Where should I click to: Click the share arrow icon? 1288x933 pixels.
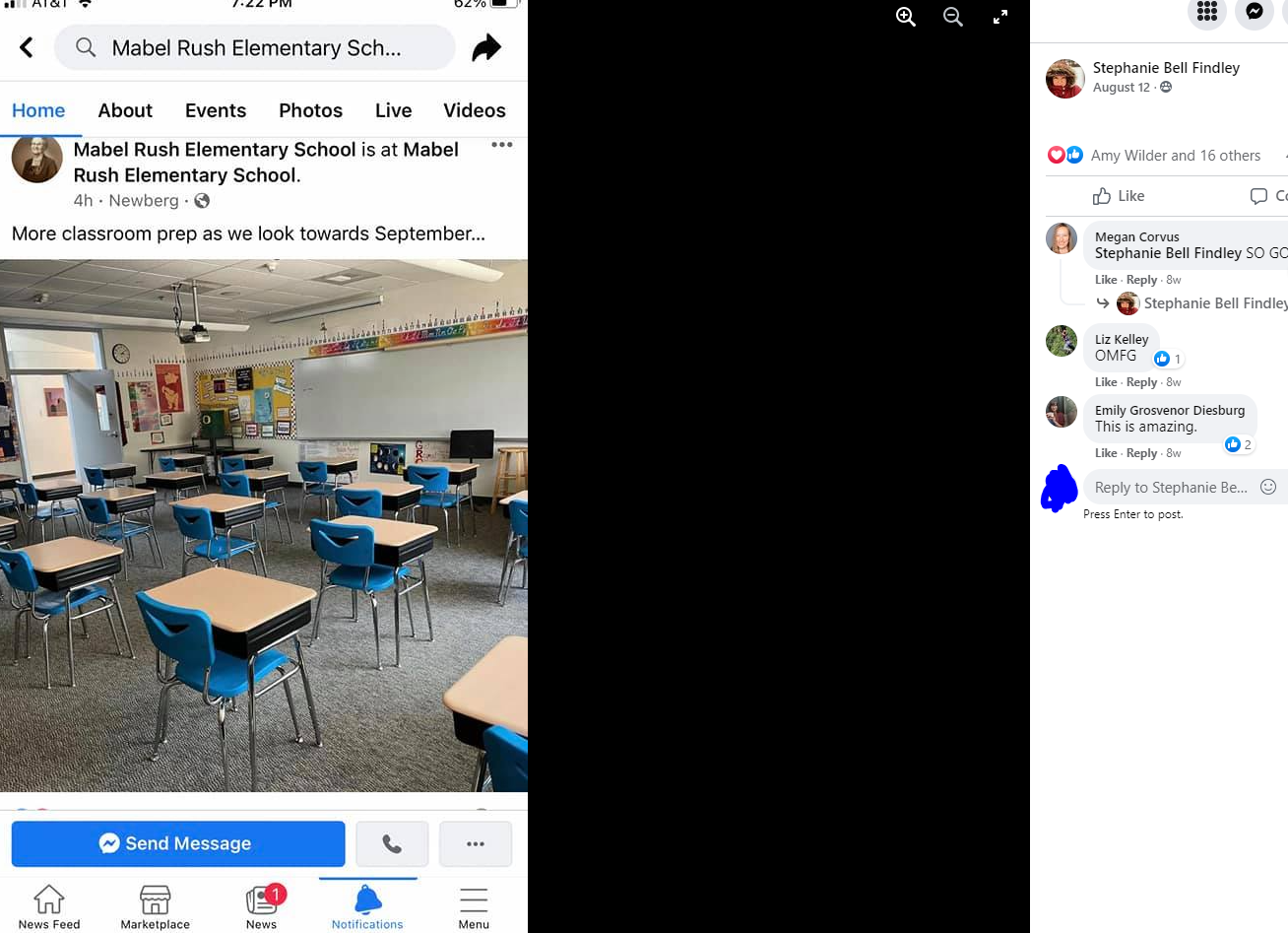(486, 47)
